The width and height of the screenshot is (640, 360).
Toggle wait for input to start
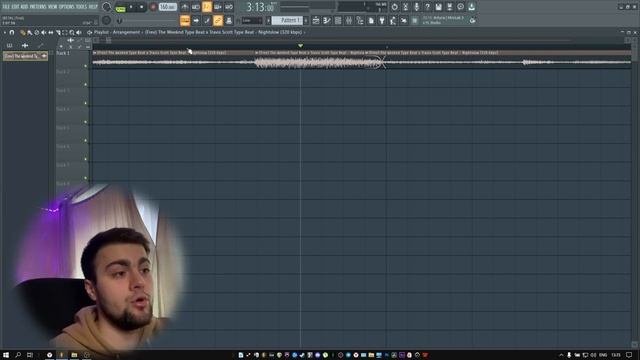pyautogui.click(x=196, y=7)
